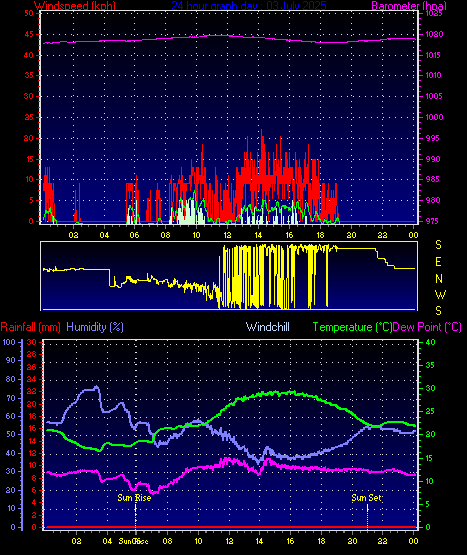Click the "70" humidity axis value
Viewport: 467px width, 555px height.
pyautogui.click(x=11, y=398)
